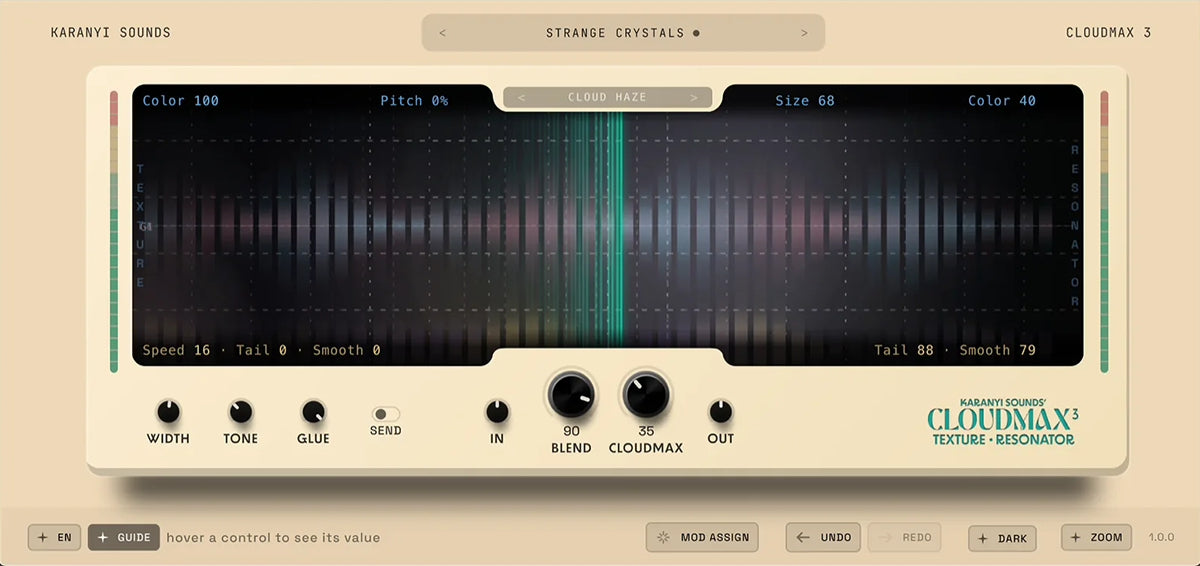1200x566 pixels.
Task: Click the UNDO button
Action: (x=823, y=538)
